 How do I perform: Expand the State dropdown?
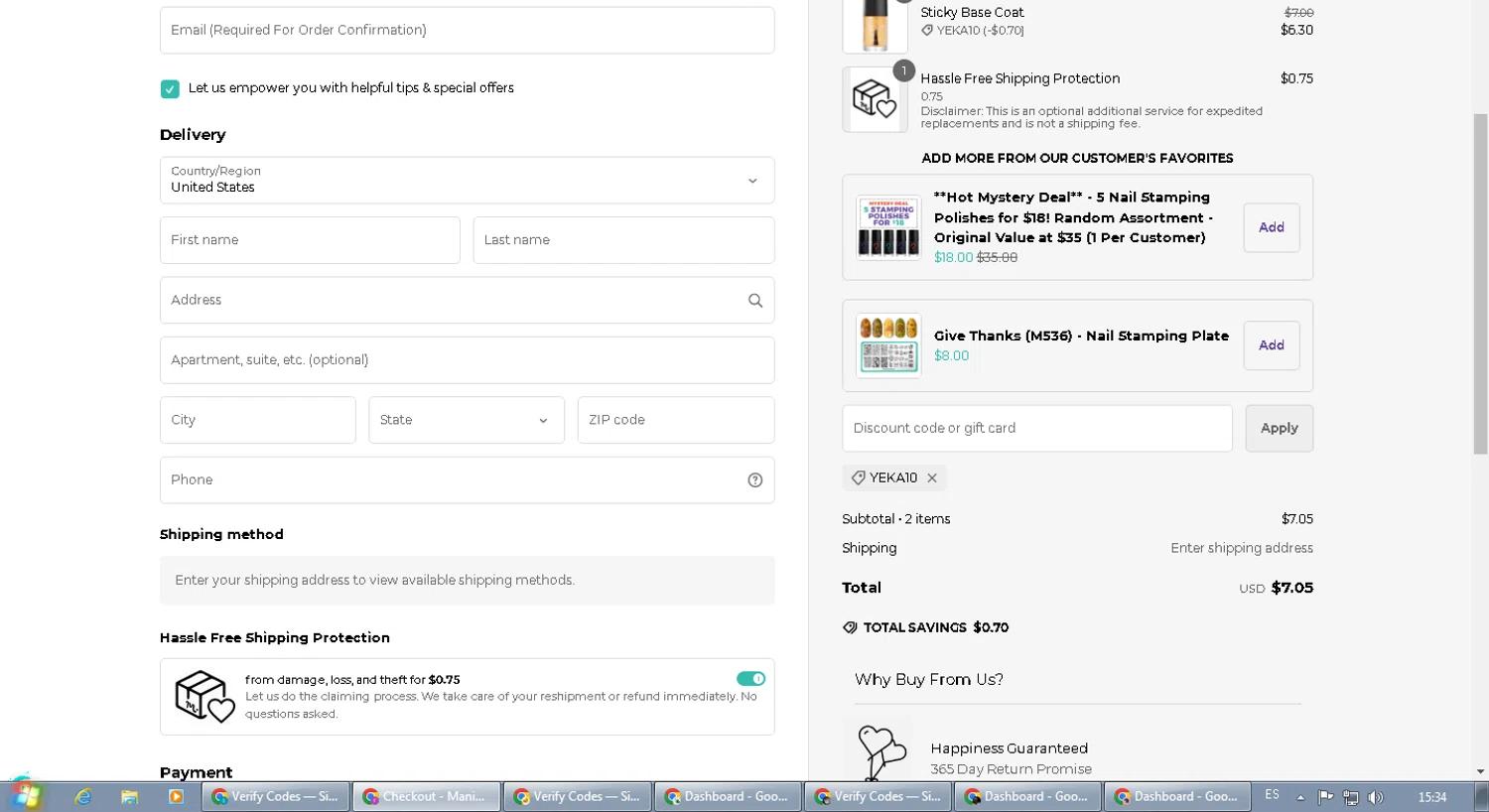(466, 420)
